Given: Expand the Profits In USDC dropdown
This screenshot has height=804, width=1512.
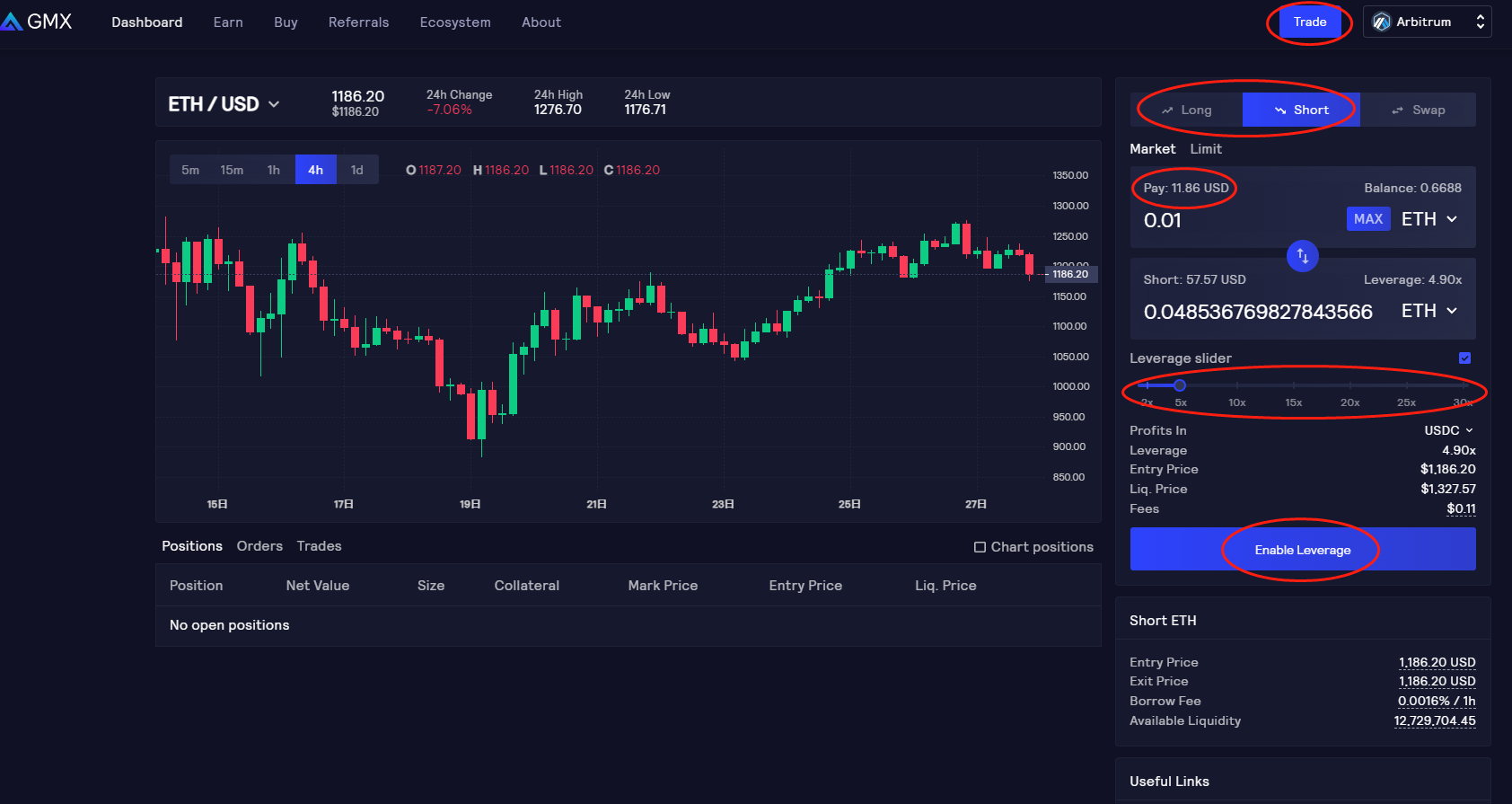Looking at the screenshot, I should pos(1448,430).
